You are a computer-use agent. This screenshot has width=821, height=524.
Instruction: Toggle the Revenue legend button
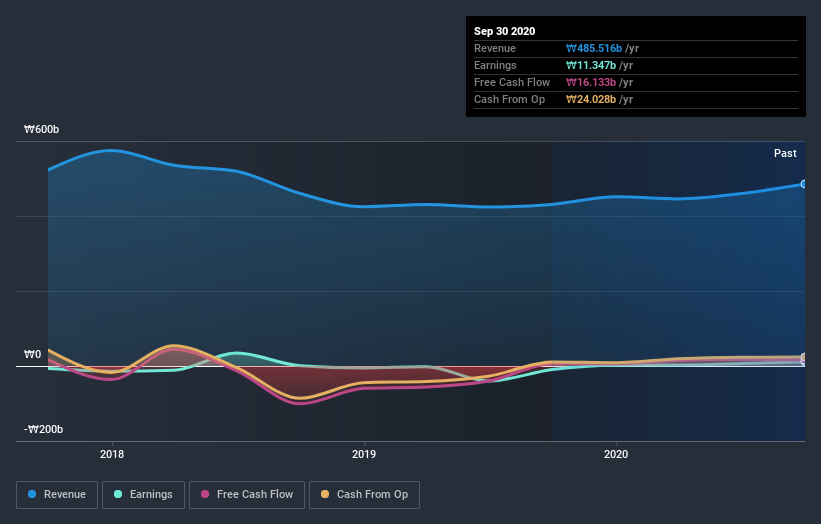[x=57, y=495]
